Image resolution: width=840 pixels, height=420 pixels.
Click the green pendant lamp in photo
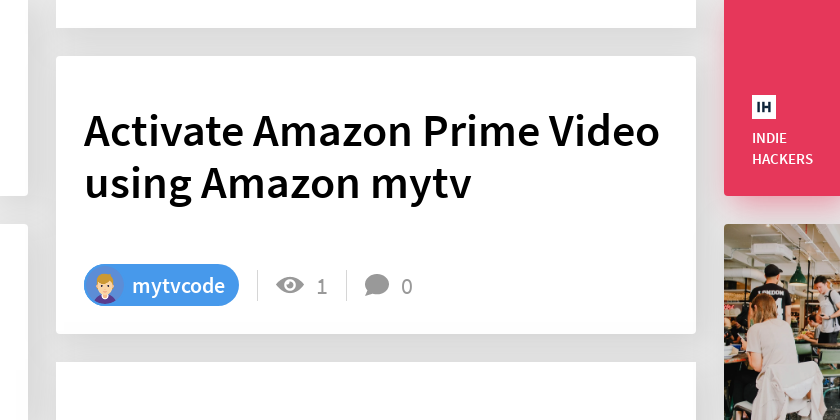pyautogui.click(x=798, y=274)
